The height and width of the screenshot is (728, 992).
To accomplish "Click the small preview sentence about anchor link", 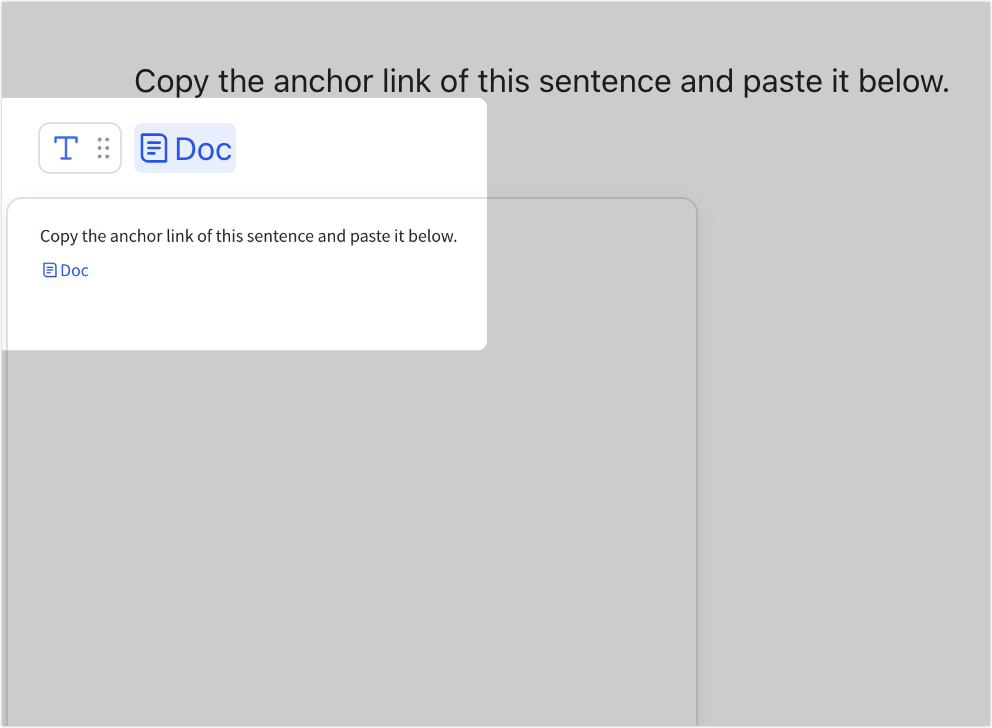I will coord(248,236).
